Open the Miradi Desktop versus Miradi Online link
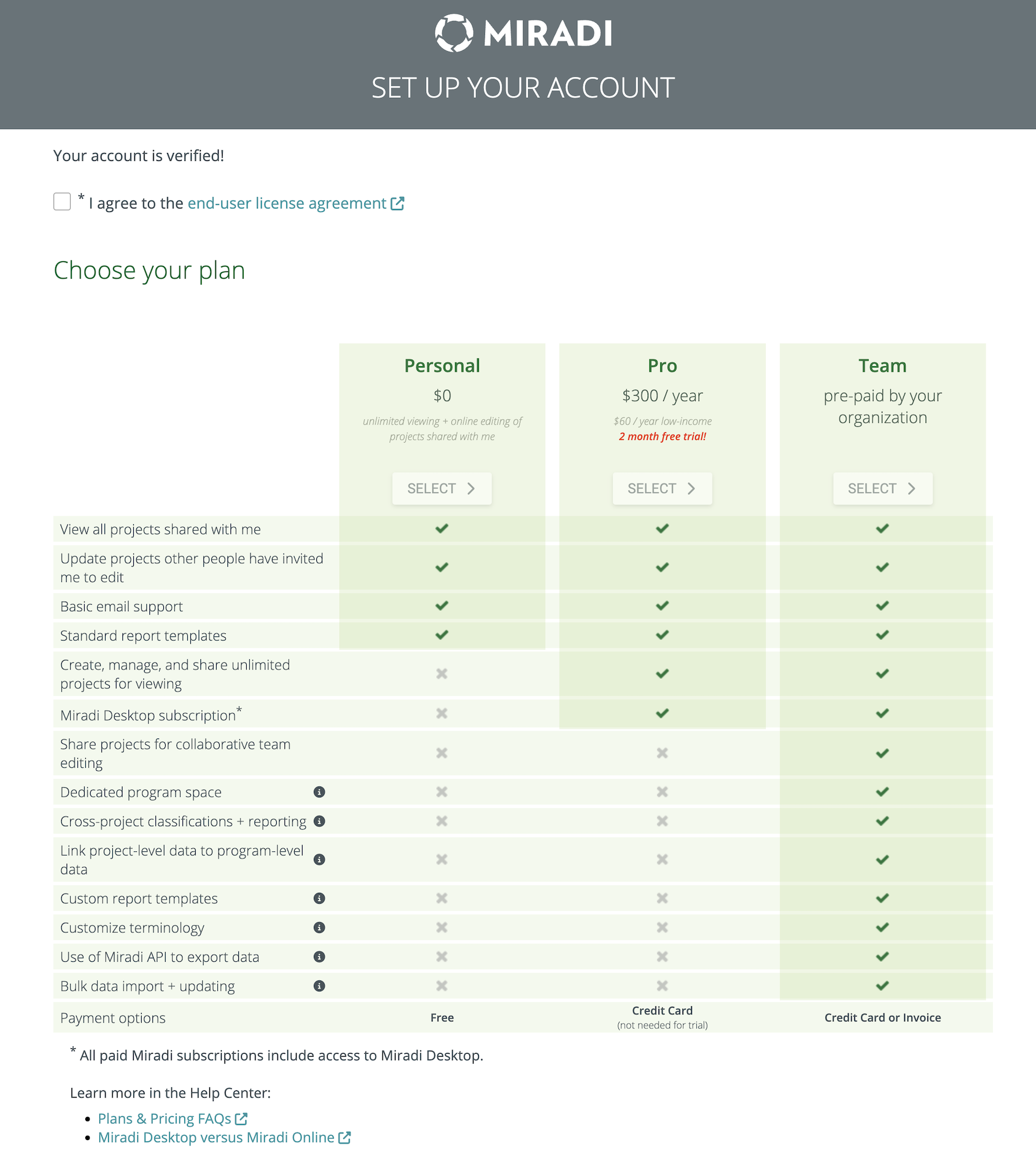1036x1166 pixels. tap(216, 1137)
